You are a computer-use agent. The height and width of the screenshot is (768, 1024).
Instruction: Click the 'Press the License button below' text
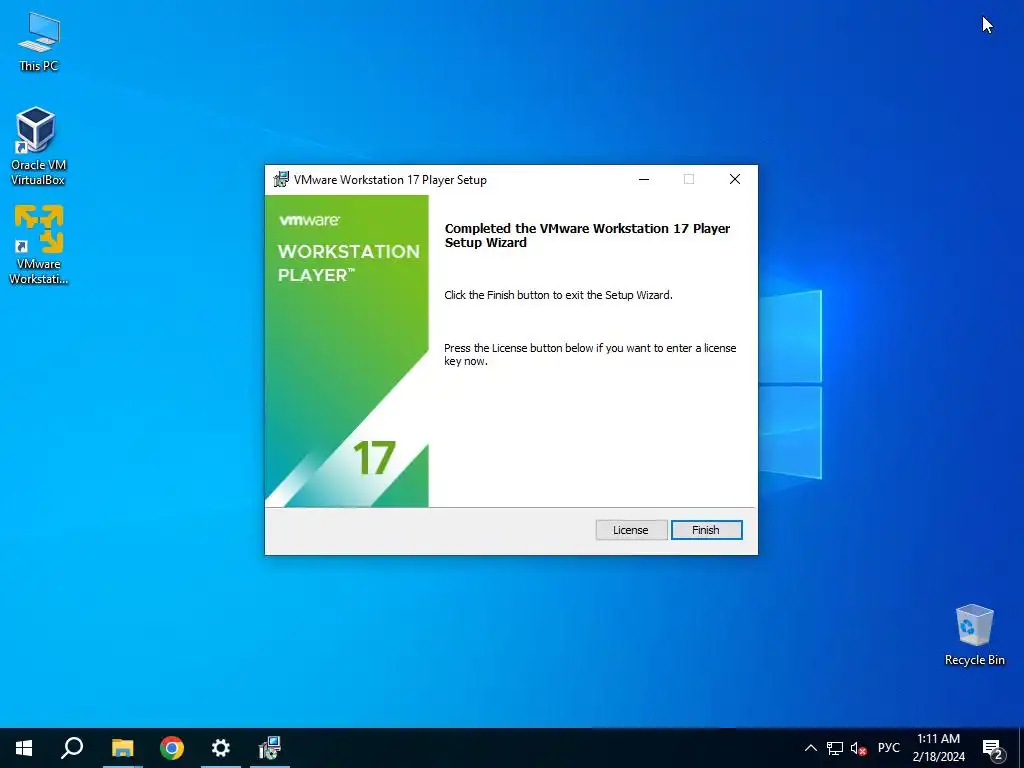590,355
